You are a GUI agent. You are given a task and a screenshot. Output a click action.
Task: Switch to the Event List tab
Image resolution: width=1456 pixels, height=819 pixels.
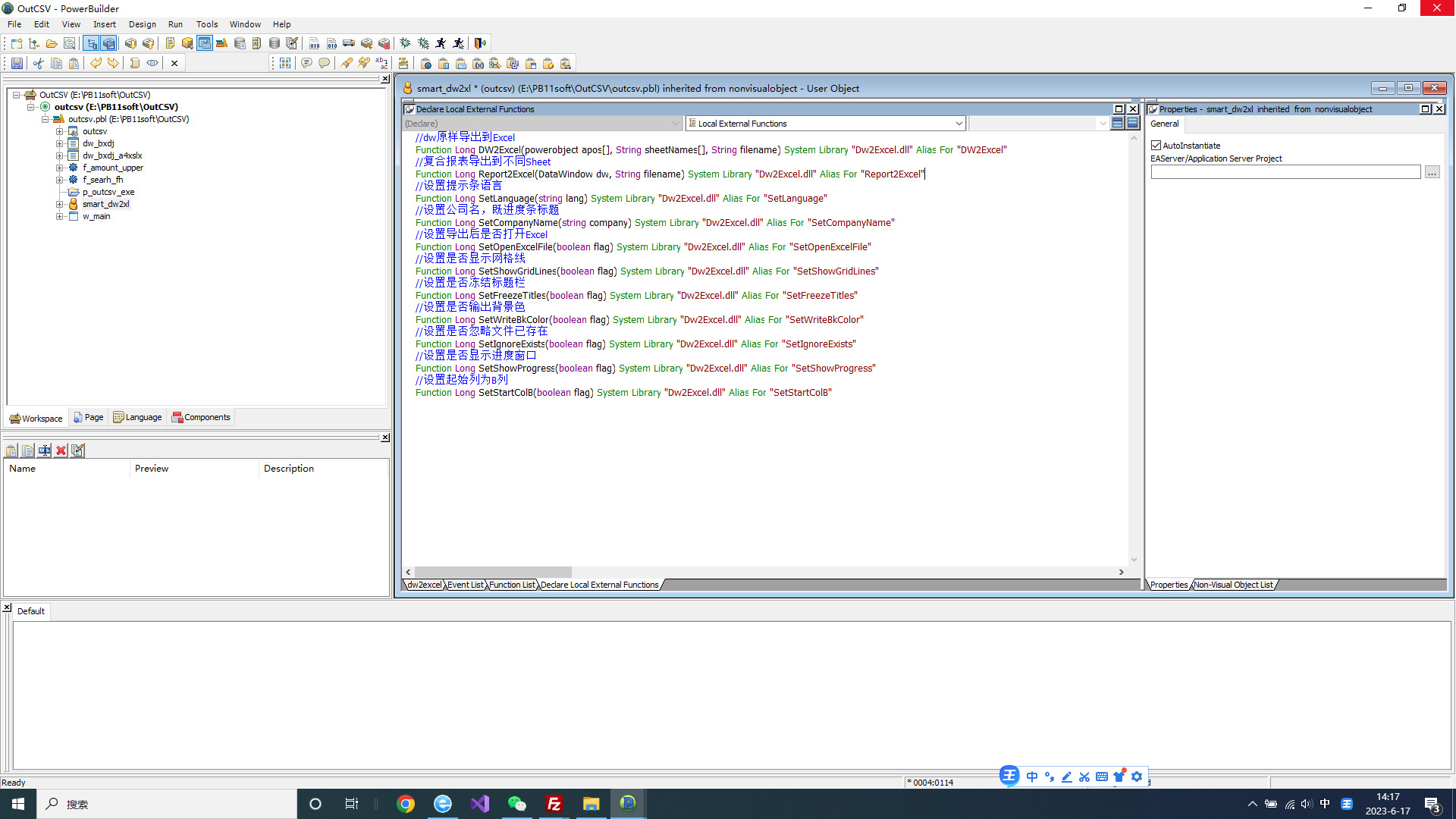(465, 585)
